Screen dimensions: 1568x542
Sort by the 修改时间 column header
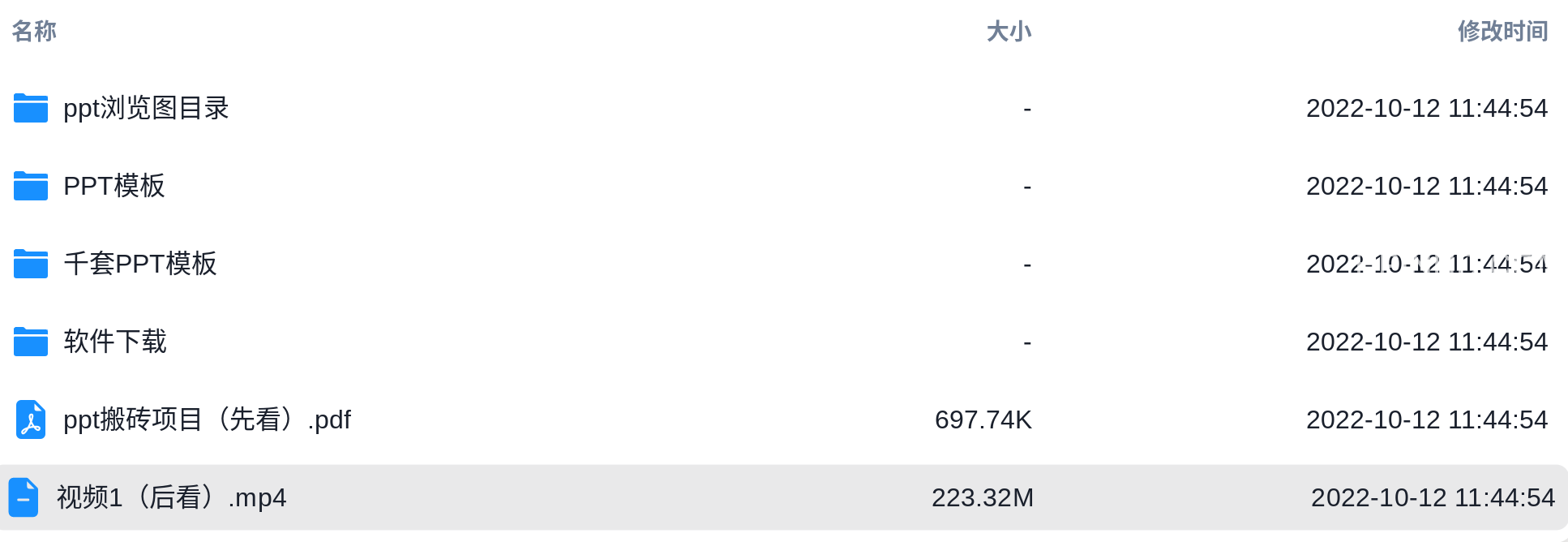click(x=1503, y=31)
